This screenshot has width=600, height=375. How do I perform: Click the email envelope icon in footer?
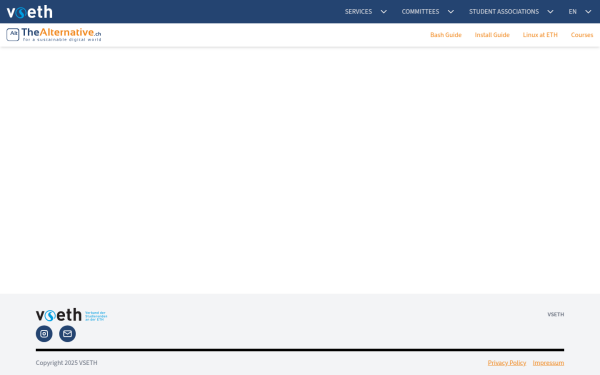point(67,334)
